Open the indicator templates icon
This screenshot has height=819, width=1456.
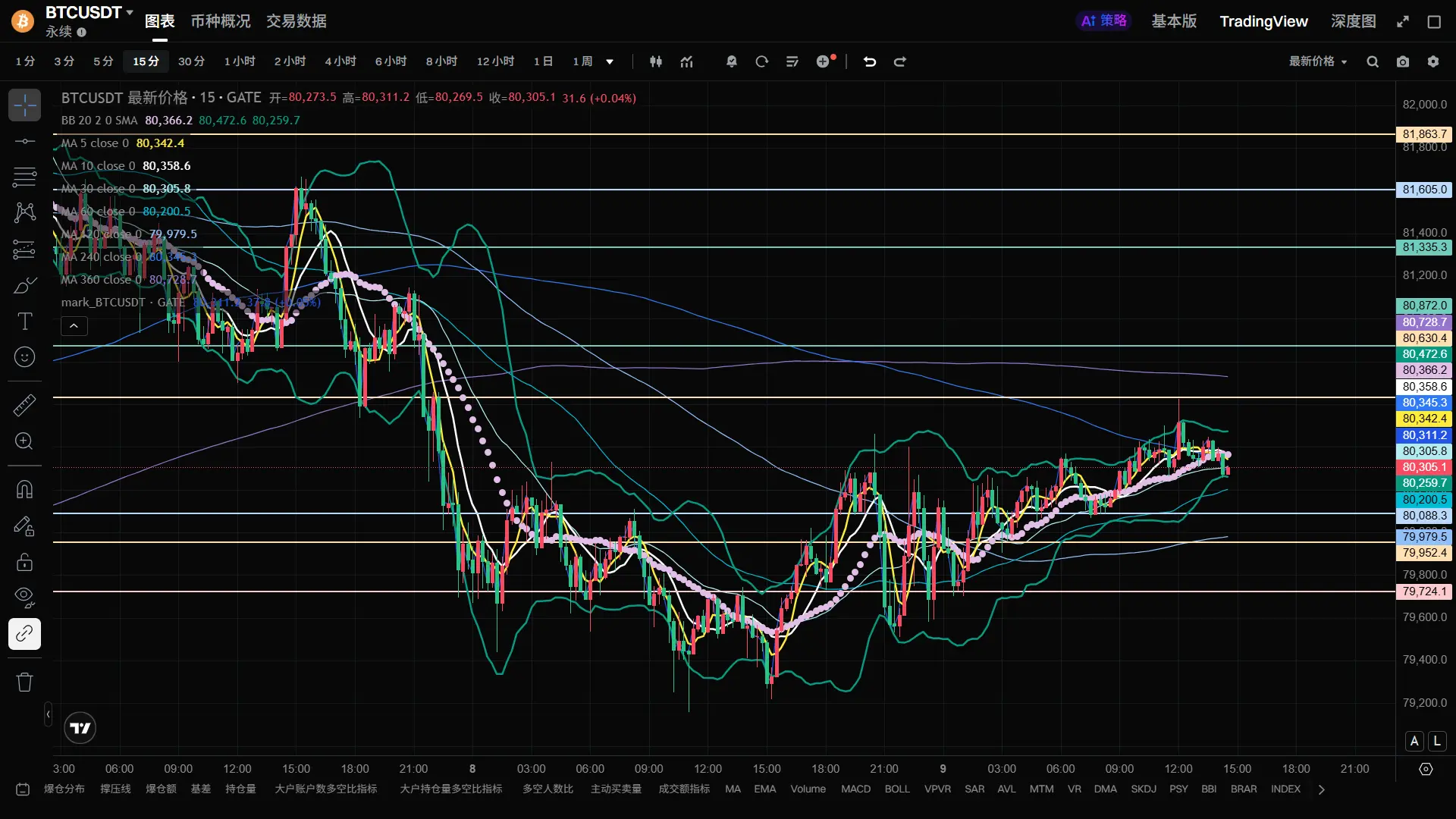tap(792, 61)
